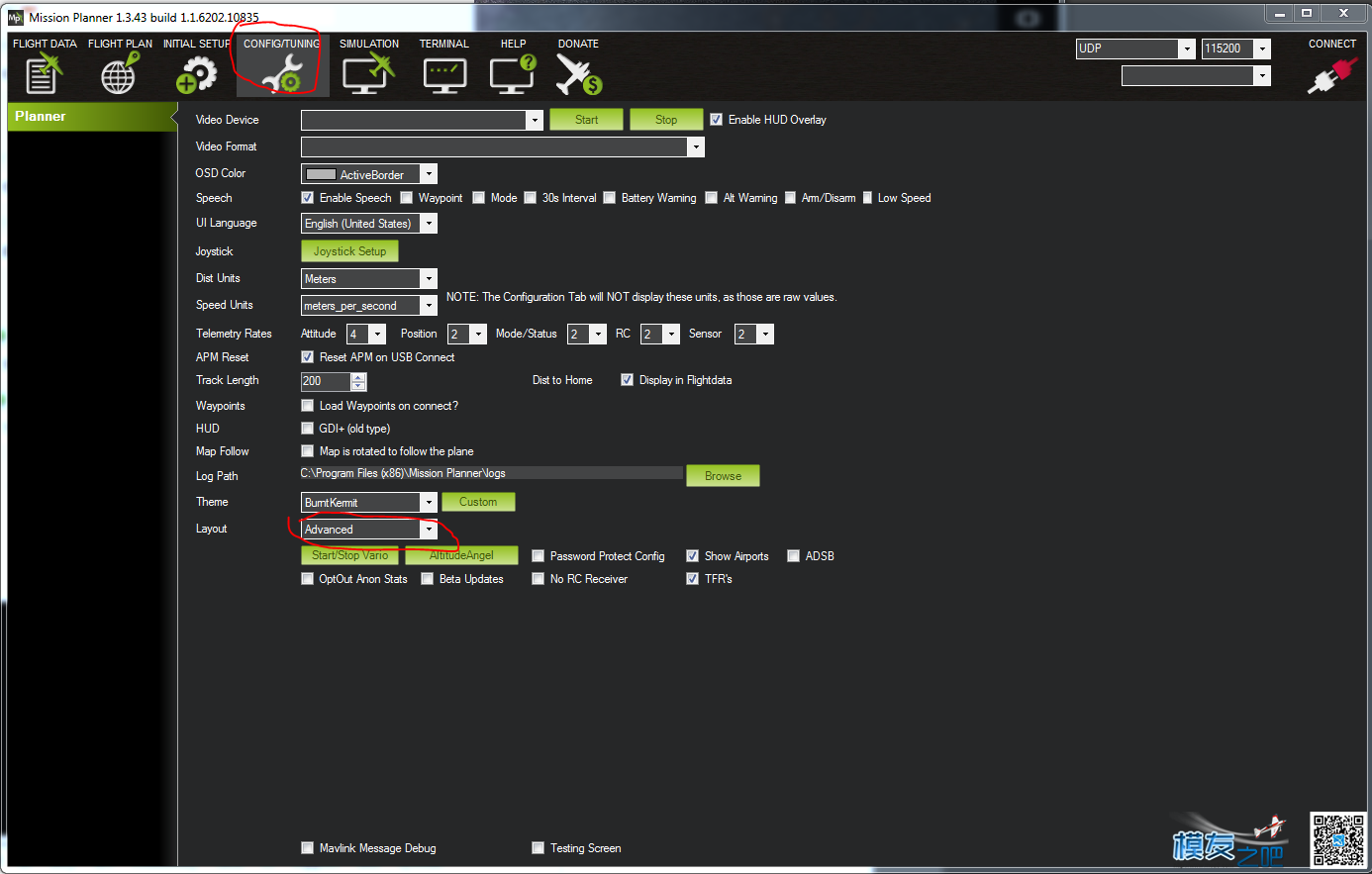Screen dimensions: 1372x874
Task: Check Load Waypoints on connect
Action: pyautogui.click(x=307, y=406)
